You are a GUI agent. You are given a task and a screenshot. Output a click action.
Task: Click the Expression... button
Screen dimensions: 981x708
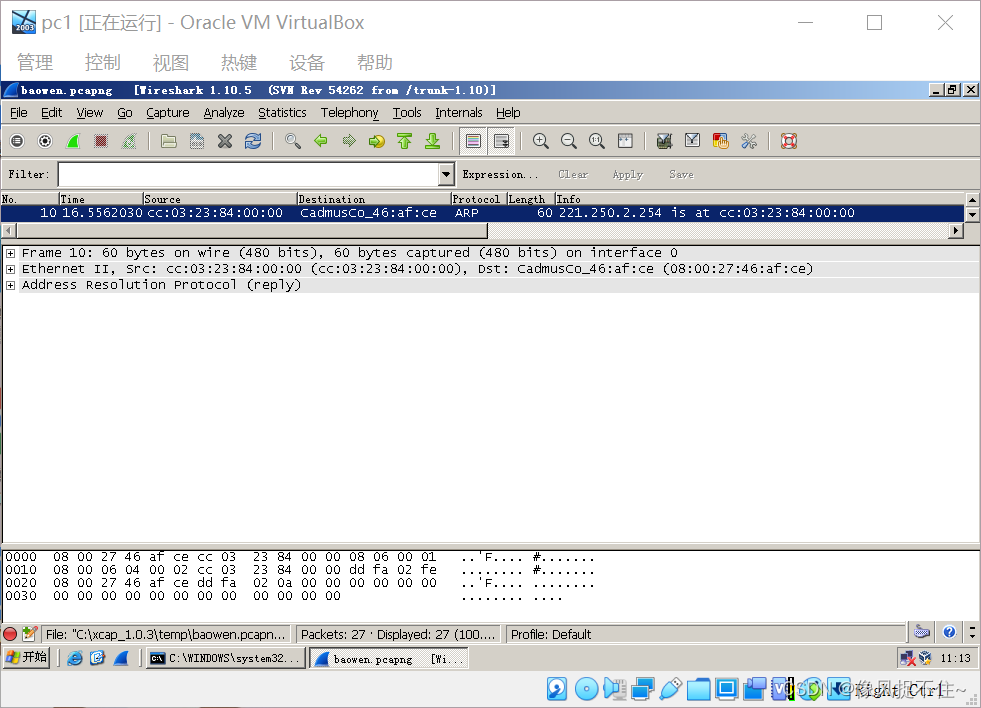tap(500, 174)
